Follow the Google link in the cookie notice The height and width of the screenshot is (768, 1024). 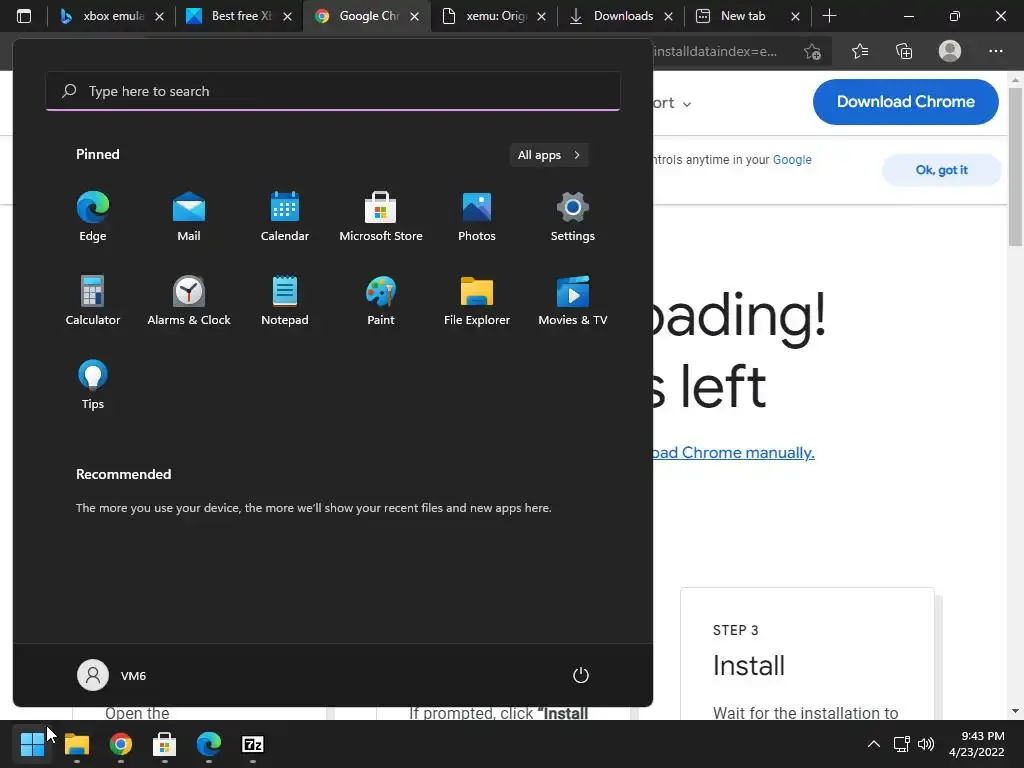coord(792,159)
